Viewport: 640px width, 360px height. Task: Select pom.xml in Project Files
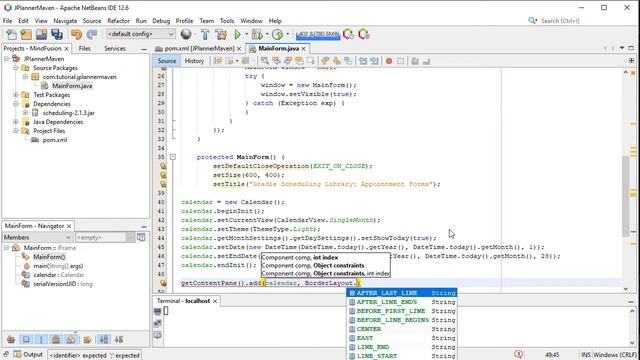(x=55, y=140)
